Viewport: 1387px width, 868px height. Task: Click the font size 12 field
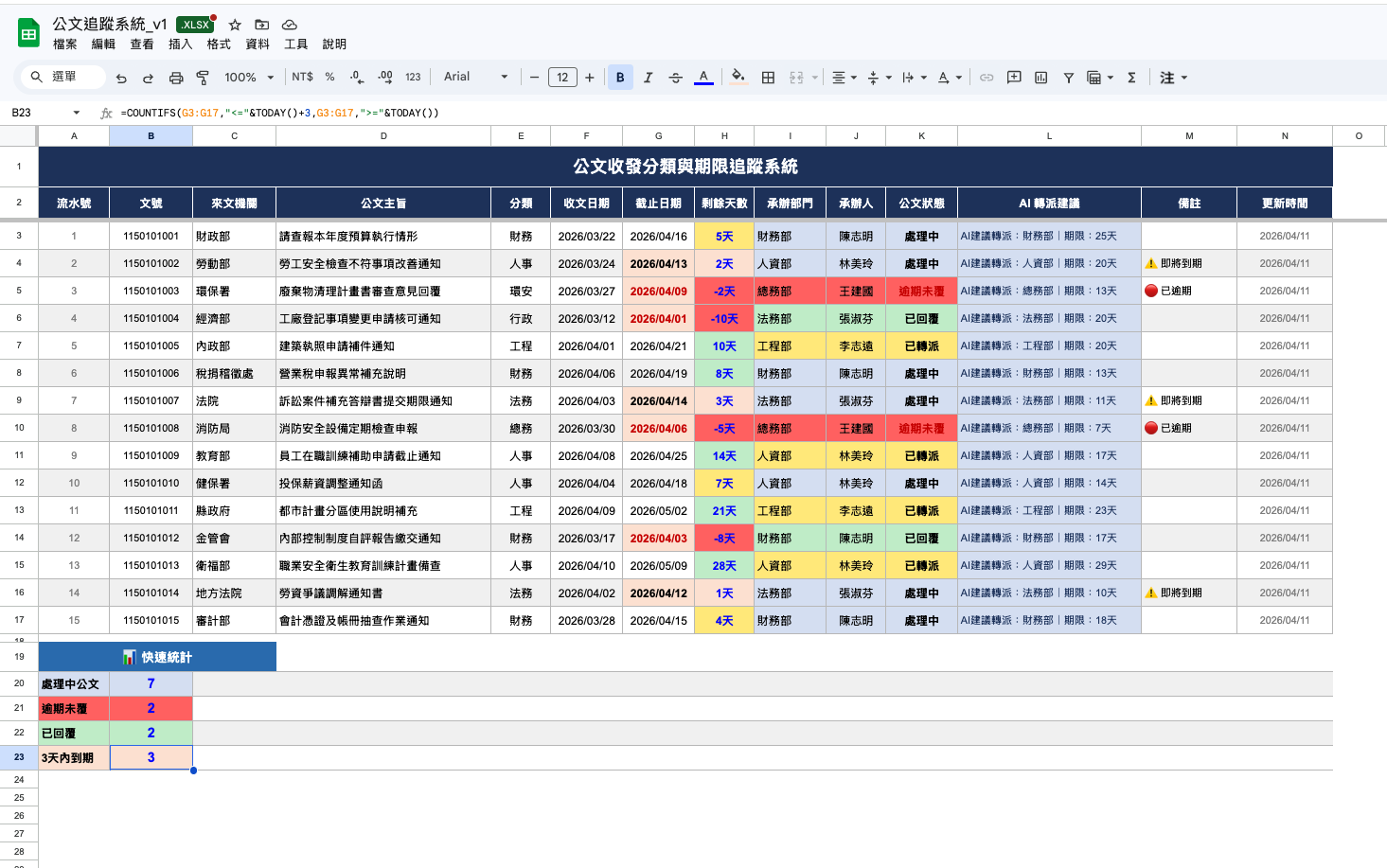click(x=562, y=78)
